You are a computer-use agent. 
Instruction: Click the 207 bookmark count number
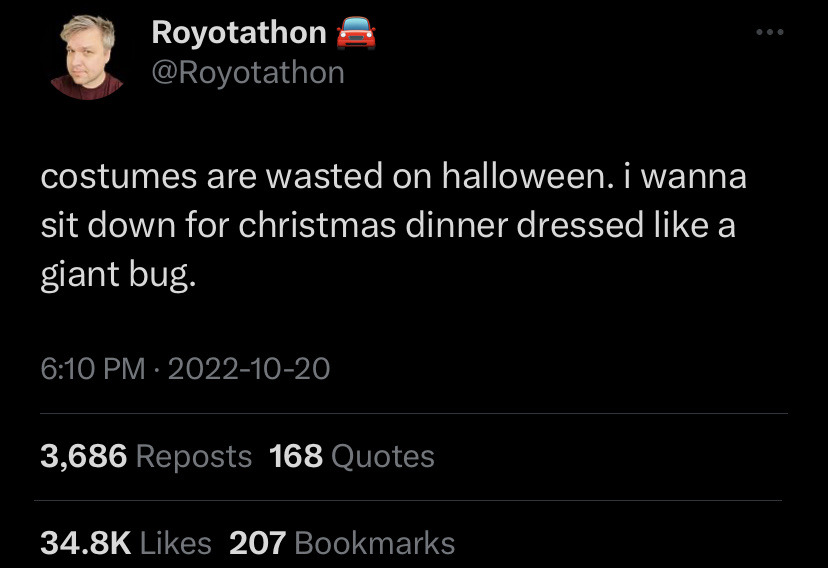click(x=258, y=543)
